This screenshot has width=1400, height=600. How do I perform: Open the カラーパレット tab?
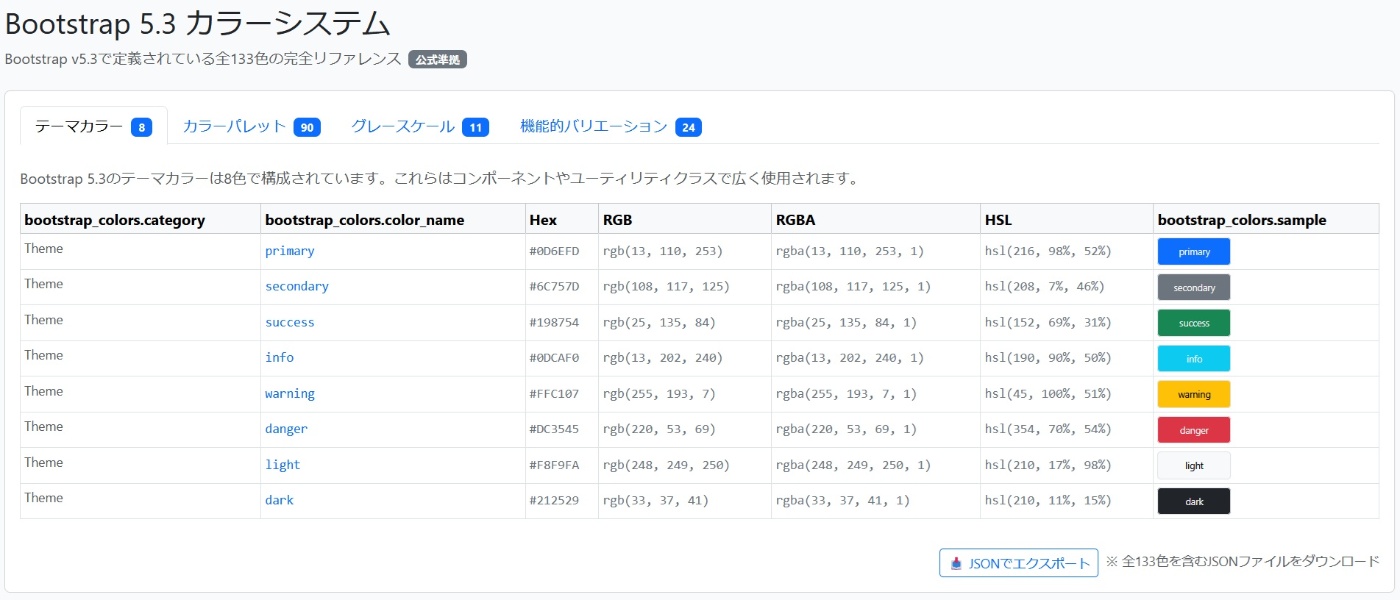point(251,126)
